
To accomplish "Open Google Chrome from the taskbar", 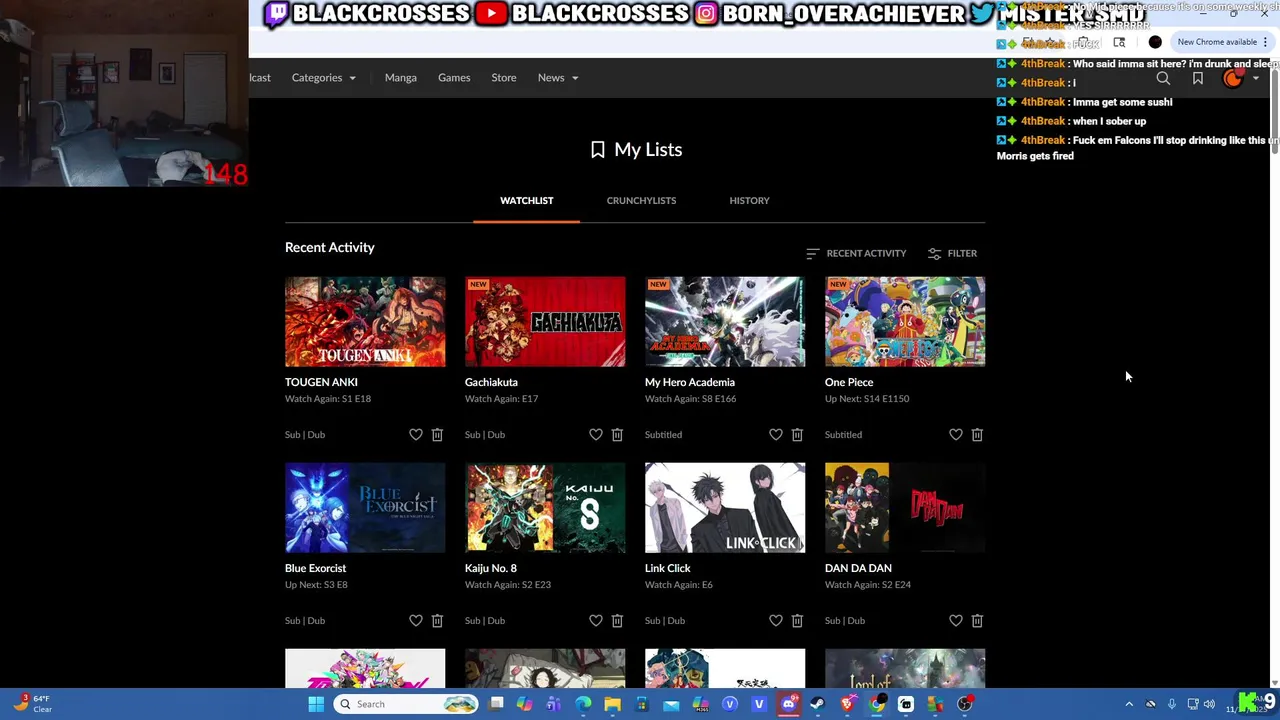I will [876, 704].
